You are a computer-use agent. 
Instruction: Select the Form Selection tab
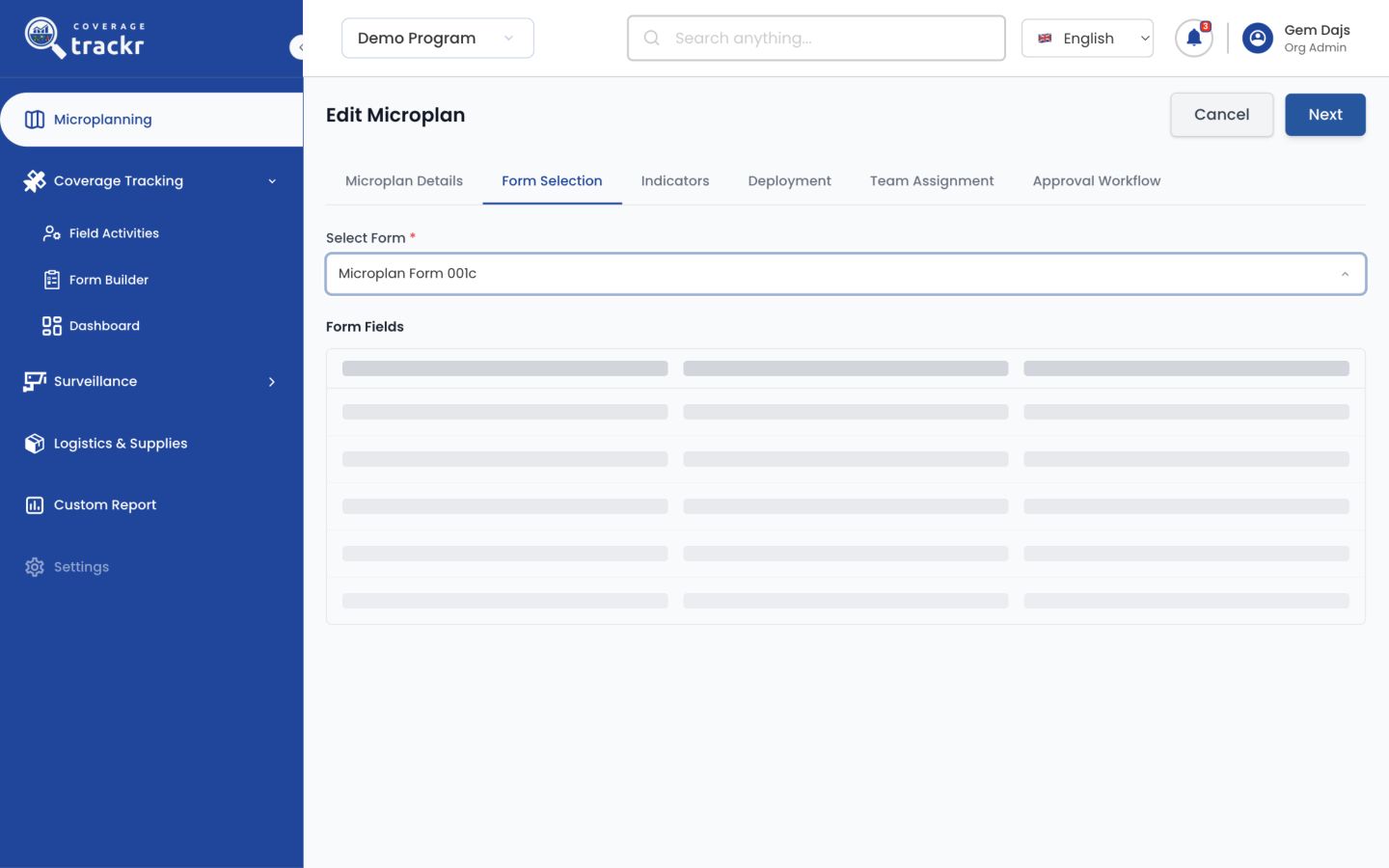click(552, 181)
